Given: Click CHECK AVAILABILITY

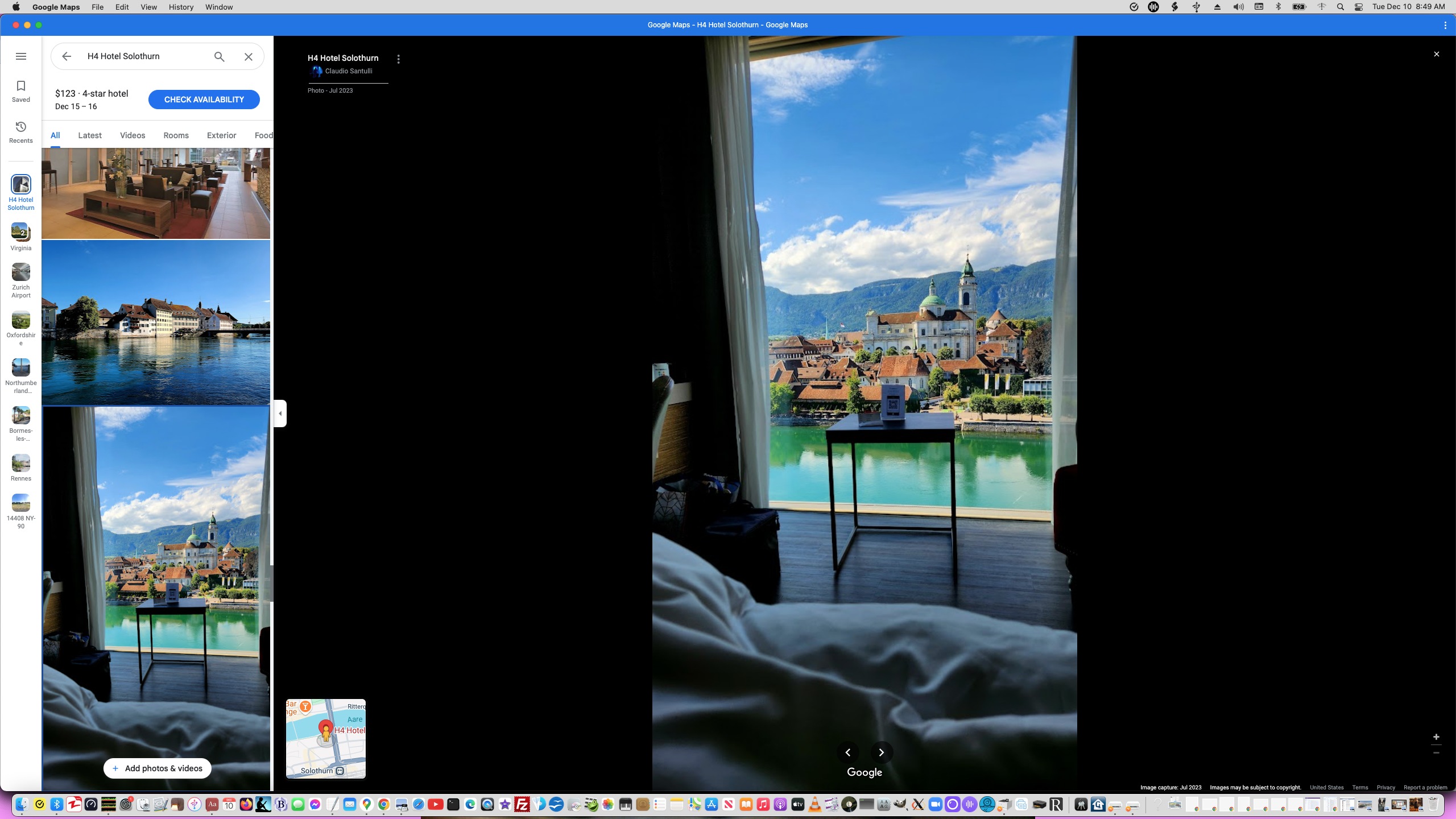Looking at the screenshot, I should click(204, 99).
